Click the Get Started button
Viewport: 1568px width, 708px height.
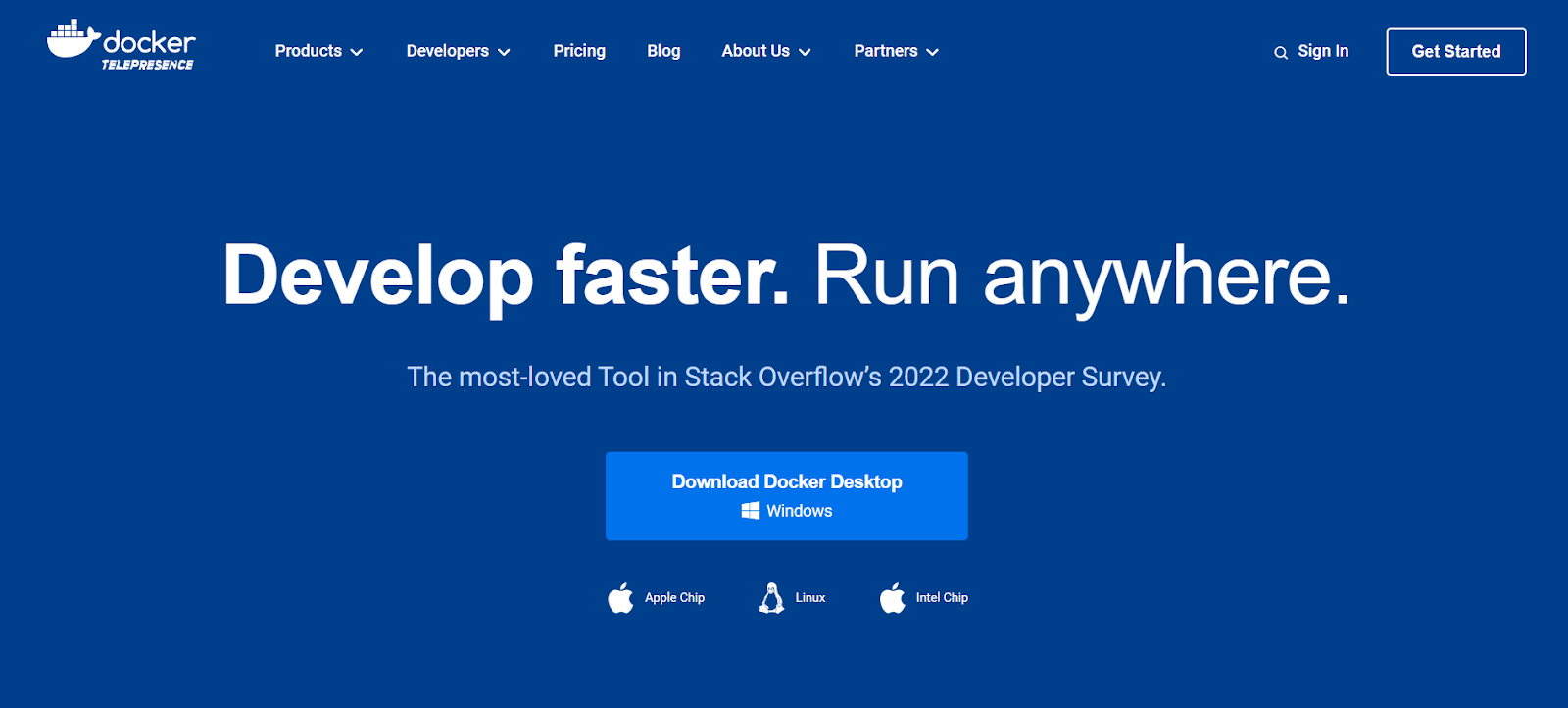click(1456, 52)
